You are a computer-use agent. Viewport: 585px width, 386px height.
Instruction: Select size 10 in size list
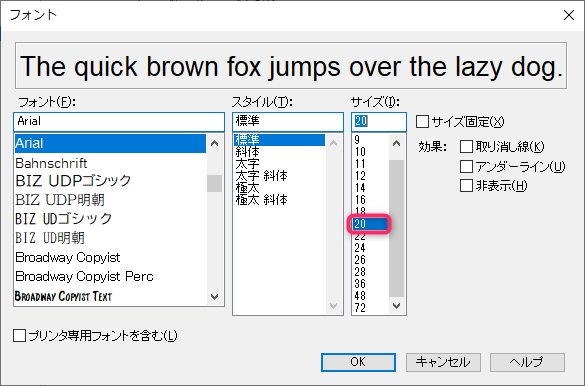pyautogui.click(x=370, y=152)
